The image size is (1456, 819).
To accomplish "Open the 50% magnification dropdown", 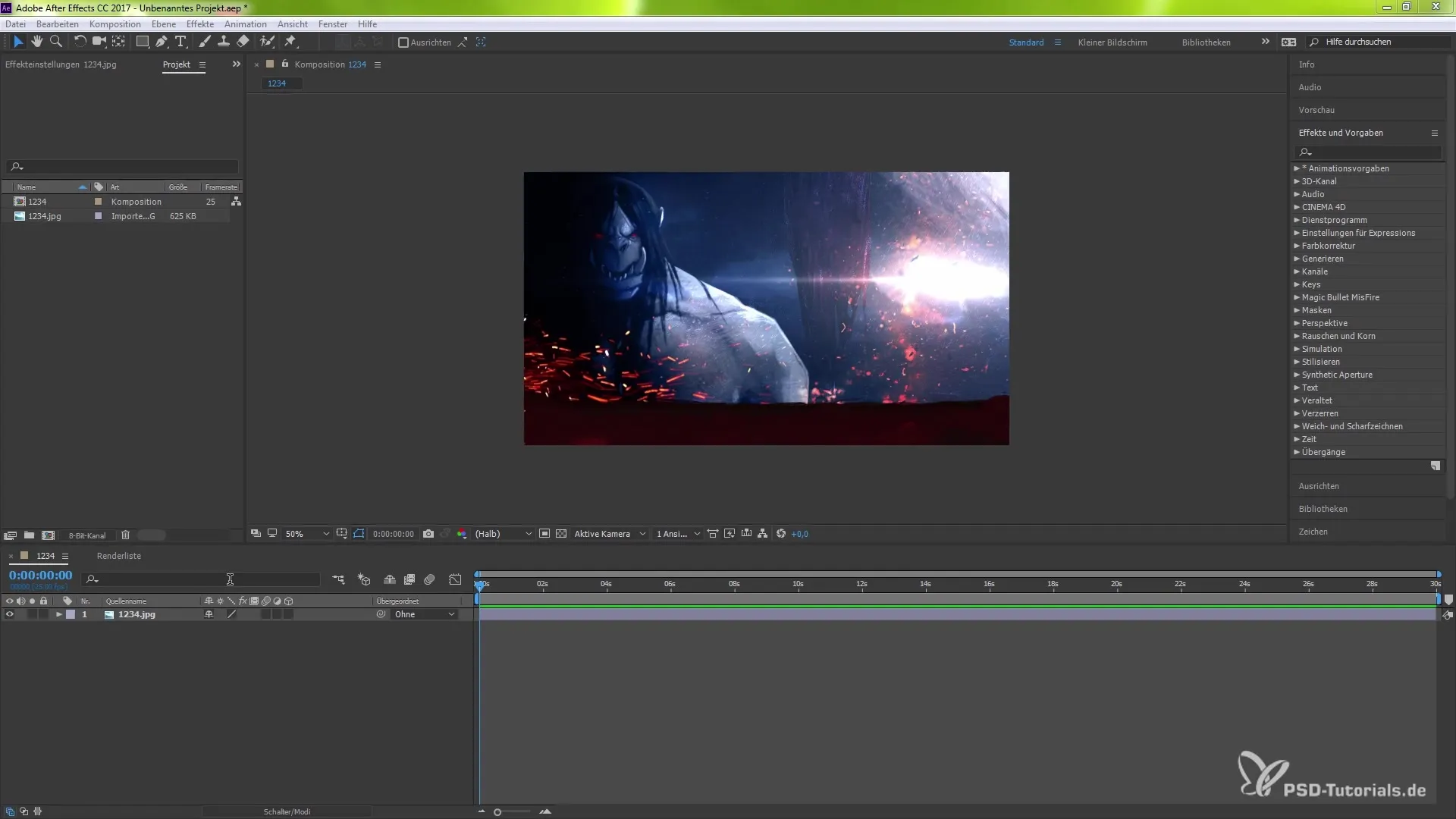I will (307, 534).
